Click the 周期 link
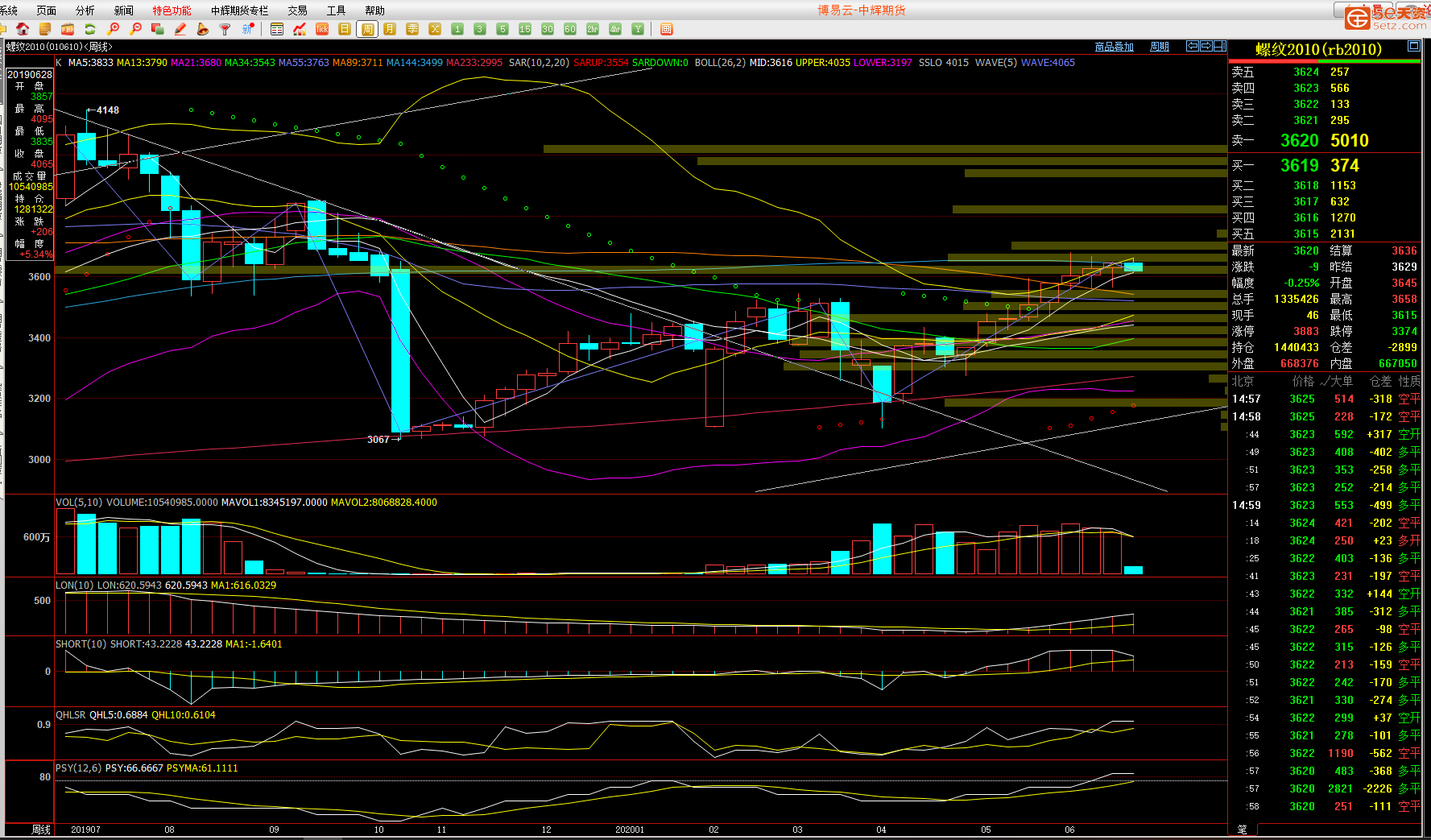Screen dimensions: 1431x840 pyautogui.click(x=1160, y=47)
